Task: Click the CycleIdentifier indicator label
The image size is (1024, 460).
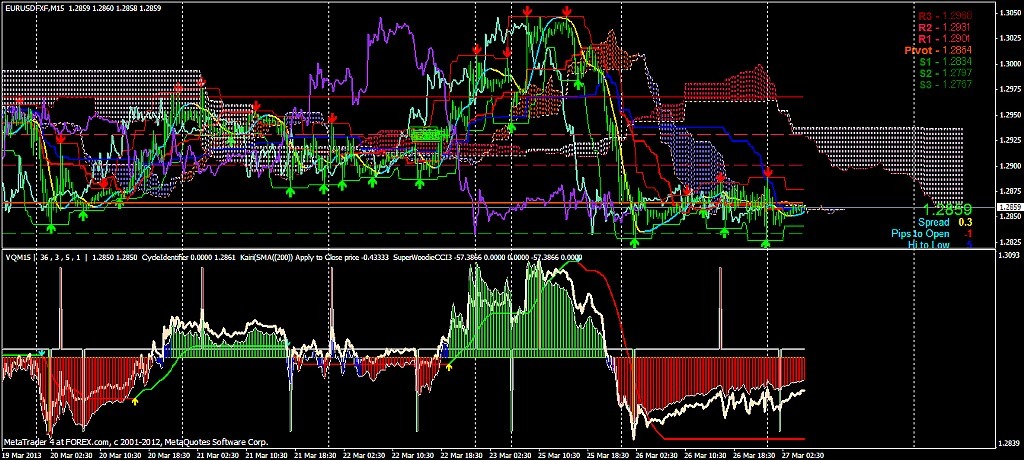Action: tap(164, 258)
